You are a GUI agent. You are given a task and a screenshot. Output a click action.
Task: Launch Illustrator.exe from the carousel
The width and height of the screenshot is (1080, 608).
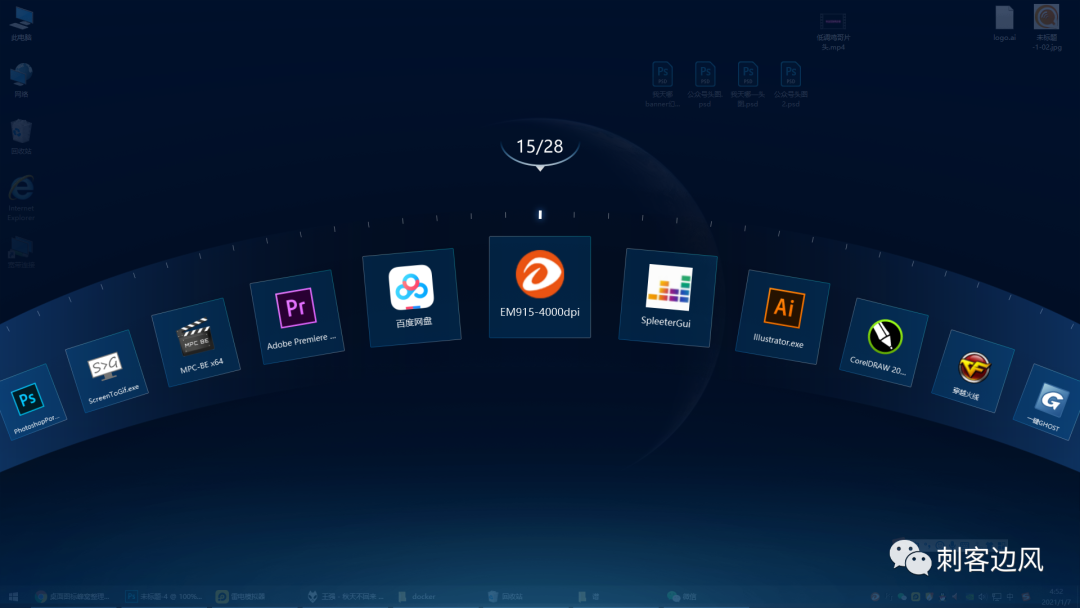[782, 317]
